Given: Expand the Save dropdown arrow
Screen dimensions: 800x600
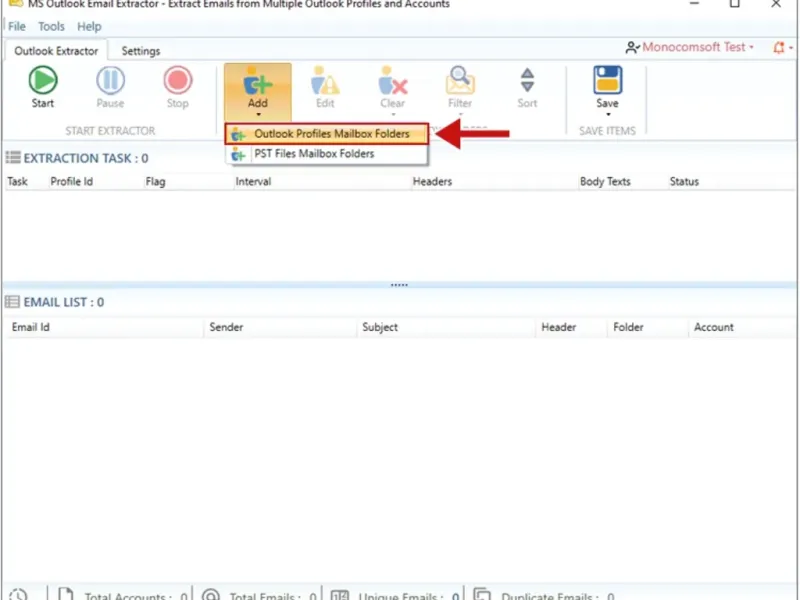Looking at the screenshot, I should (608, 114).
